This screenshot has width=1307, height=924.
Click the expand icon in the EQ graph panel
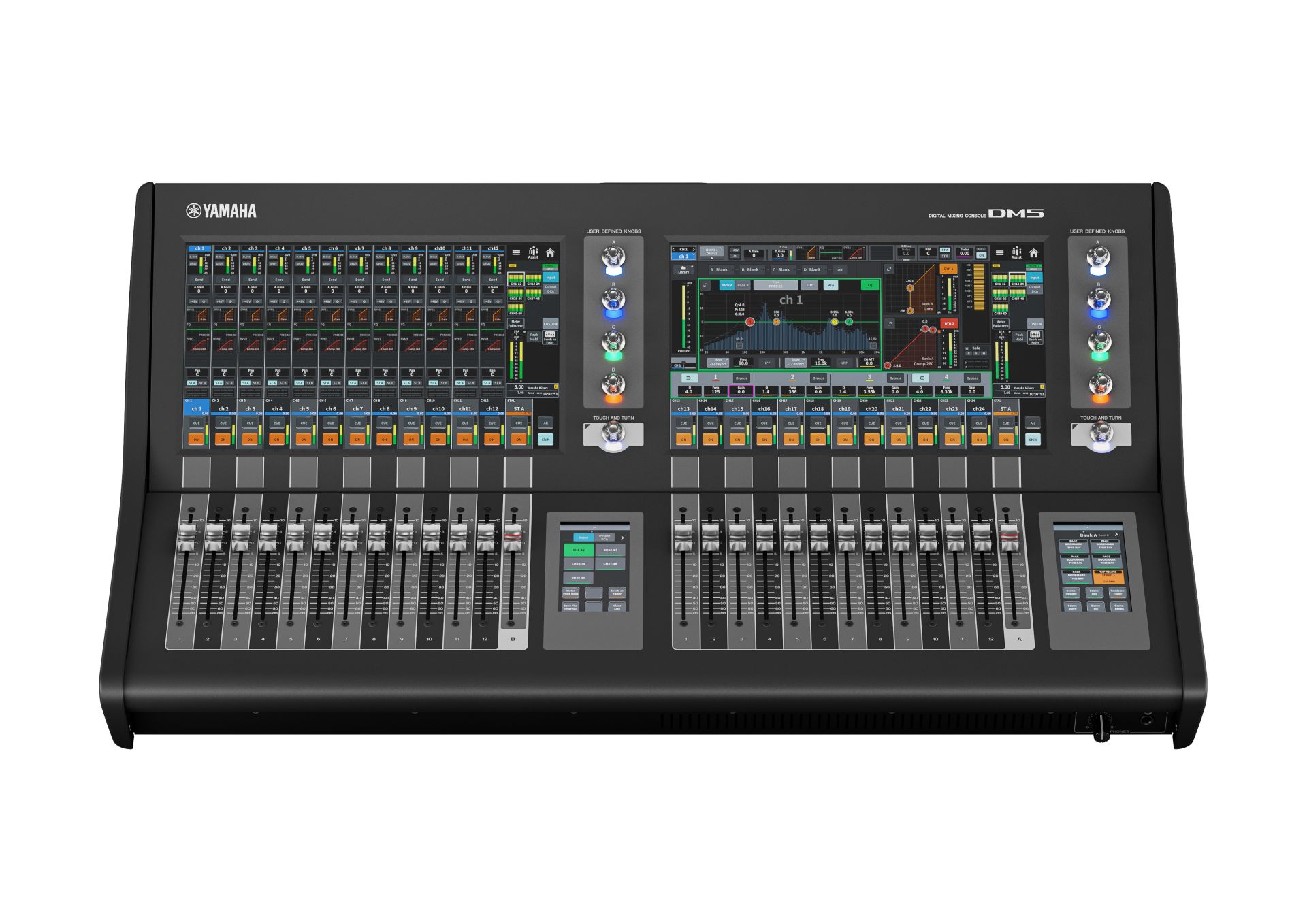pyautogui.click(x=705, y=285)
